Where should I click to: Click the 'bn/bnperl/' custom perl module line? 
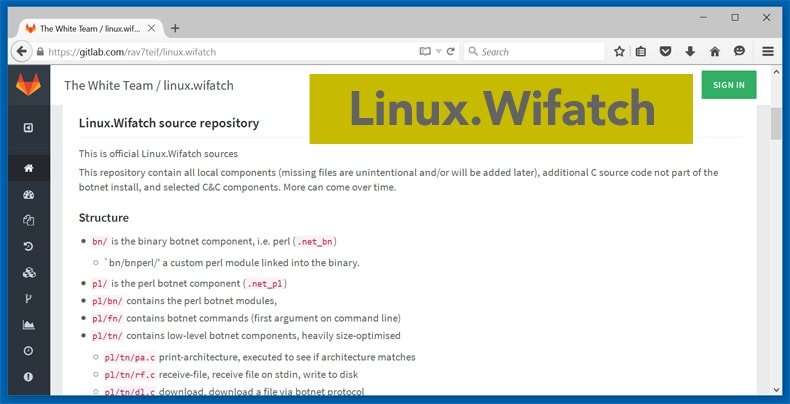pyautogui.click(x=231, y=263)
